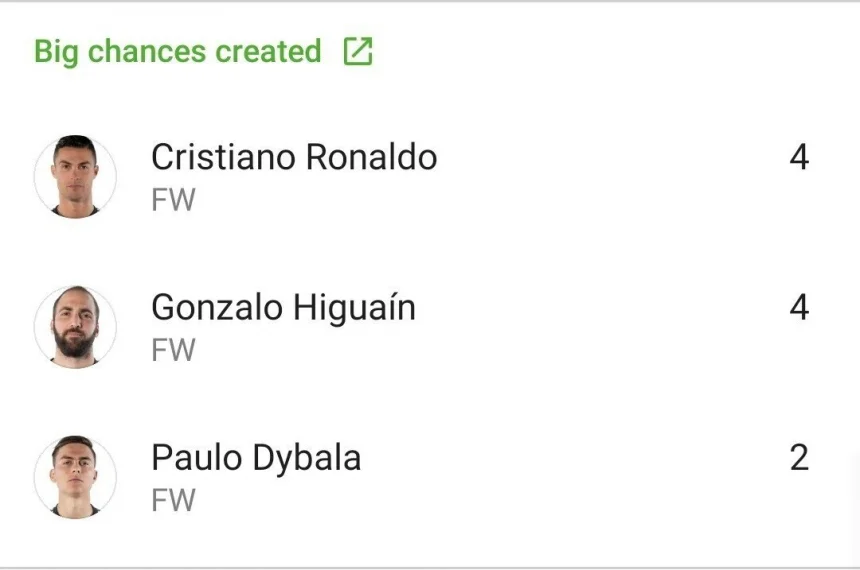Click Cristiano Ronaldo's chances count of 4
The image size is (860, 570).
pos(798,158)
